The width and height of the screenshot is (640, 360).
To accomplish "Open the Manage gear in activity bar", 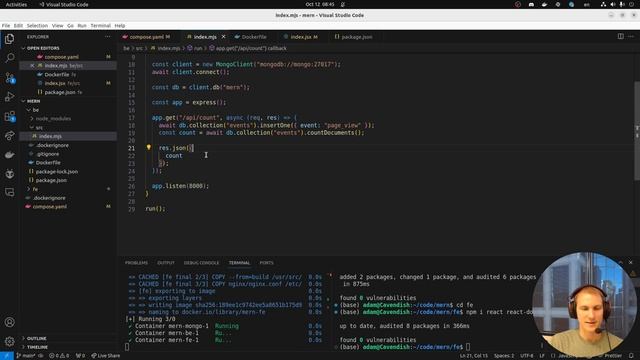I will (x=9, y=341).
